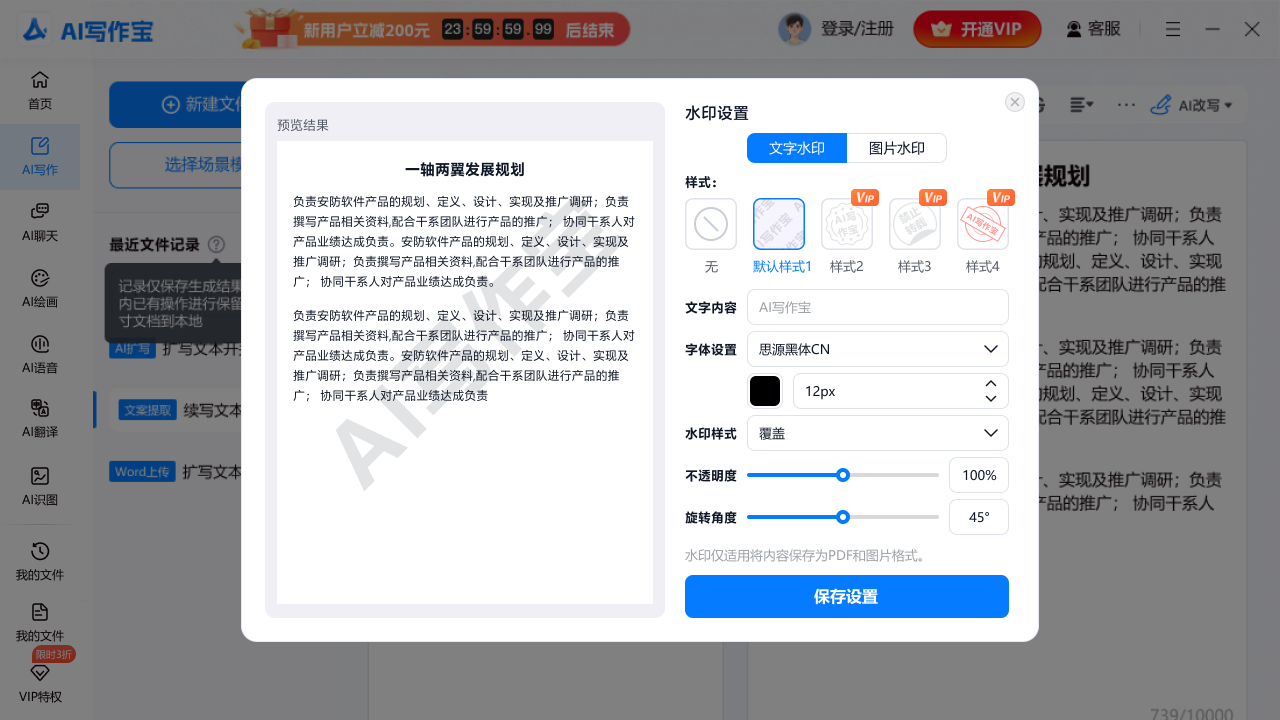1280x720 pixels.
Task: Open the more options ellipsis in editor toolbar
Action: [1126, 104]
